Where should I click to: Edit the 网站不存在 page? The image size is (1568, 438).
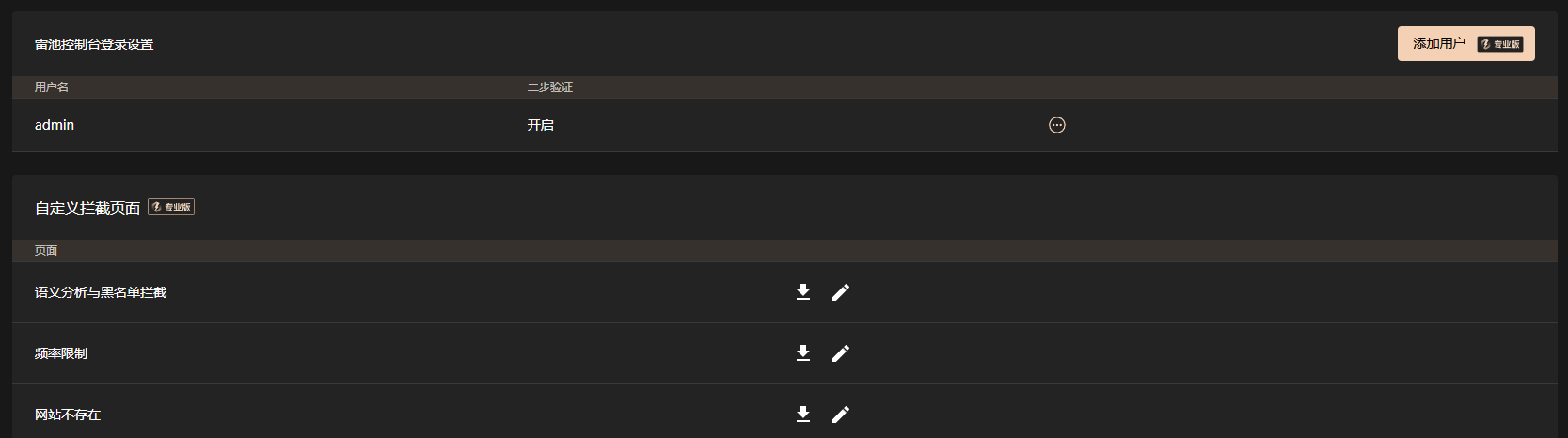click(841, 415)
